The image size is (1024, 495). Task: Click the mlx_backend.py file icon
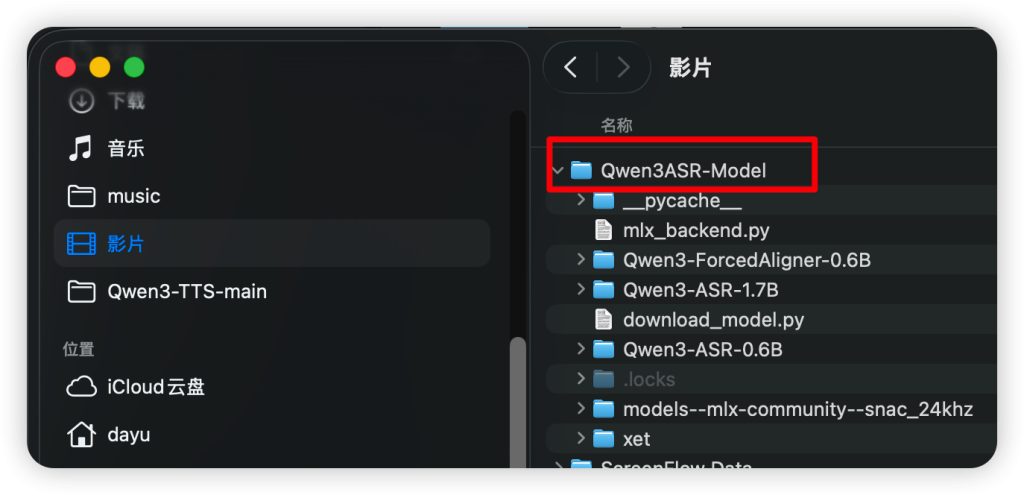(x=603, y=230)
